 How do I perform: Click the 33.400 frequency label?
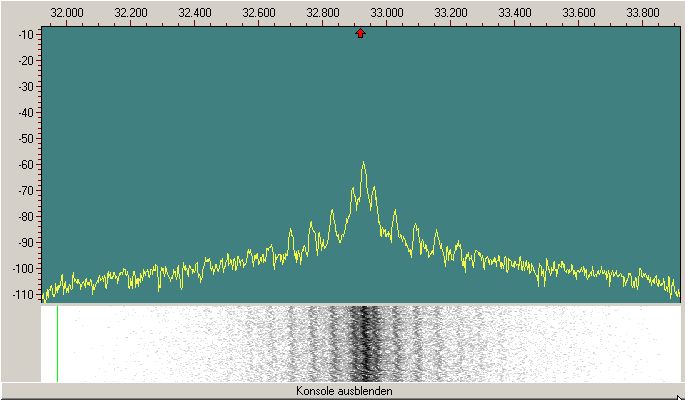tap(515, 13)
